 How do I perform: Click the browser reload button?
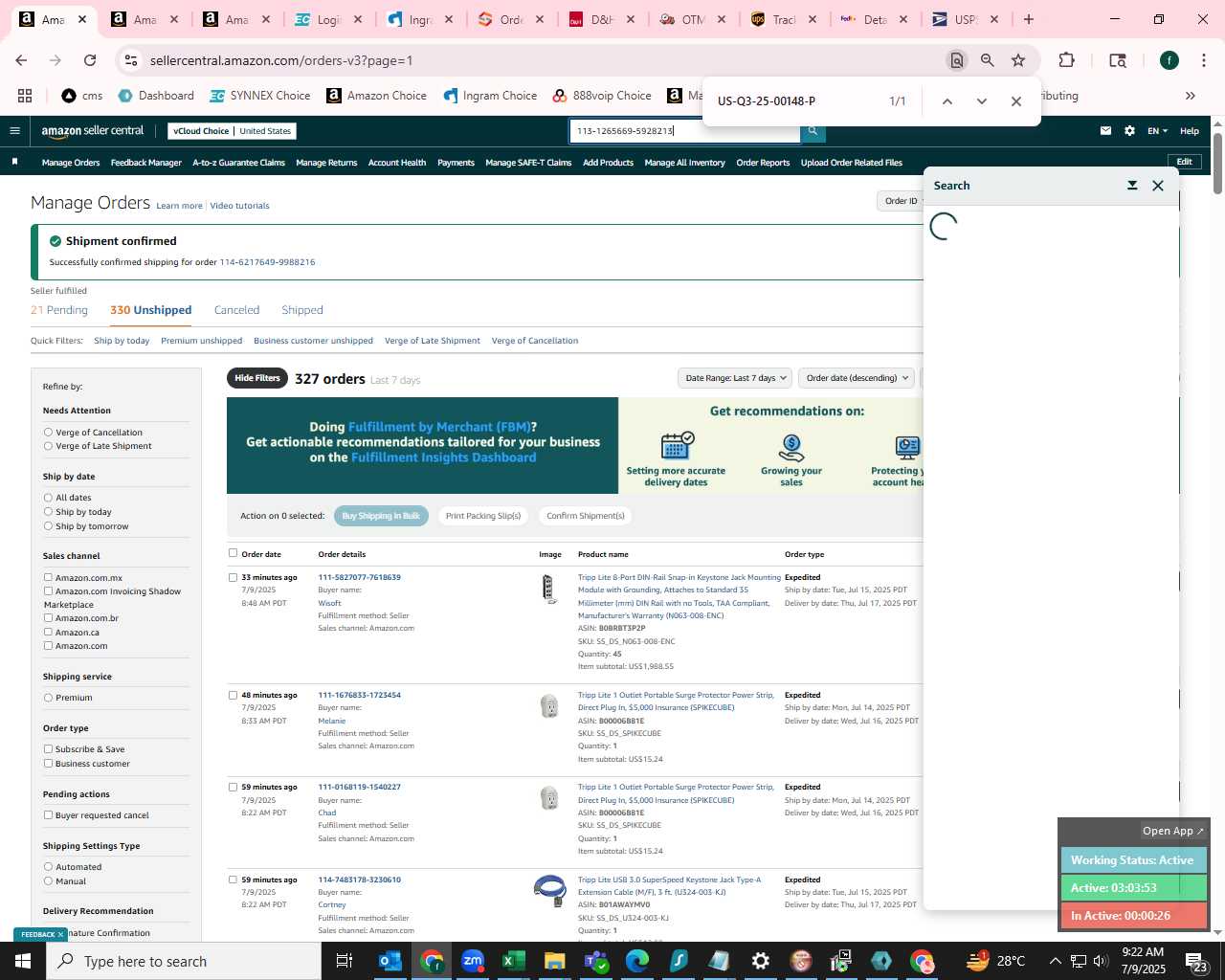click(x=90, y=60)
